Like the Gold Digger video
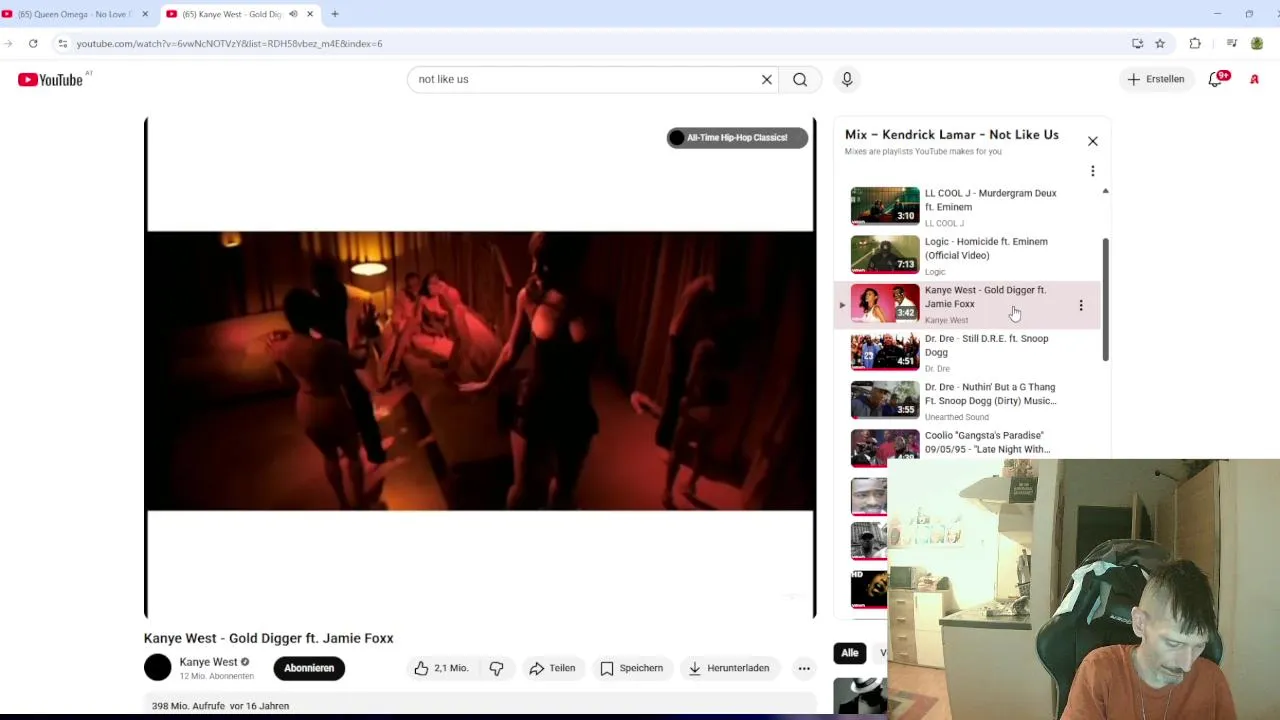The image size is (1280, 720). 441,668
